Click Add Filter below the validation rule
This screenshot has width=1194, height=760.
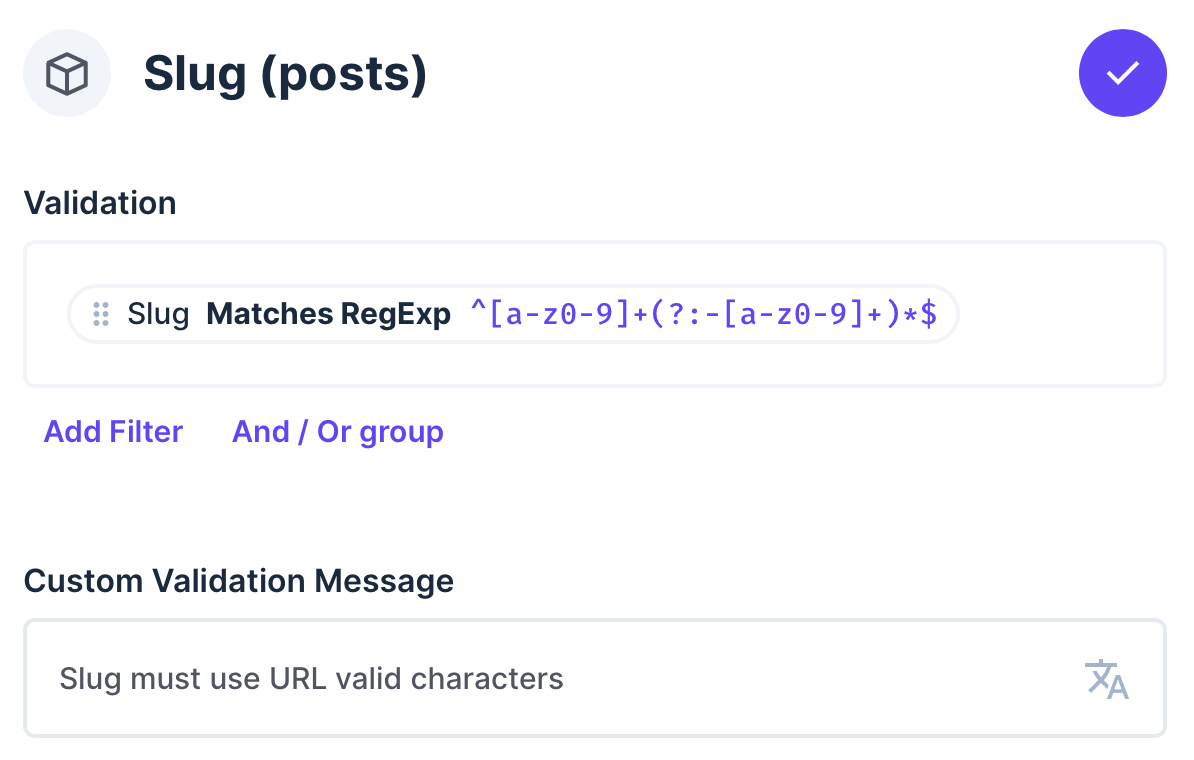click(x=113, y=431)
